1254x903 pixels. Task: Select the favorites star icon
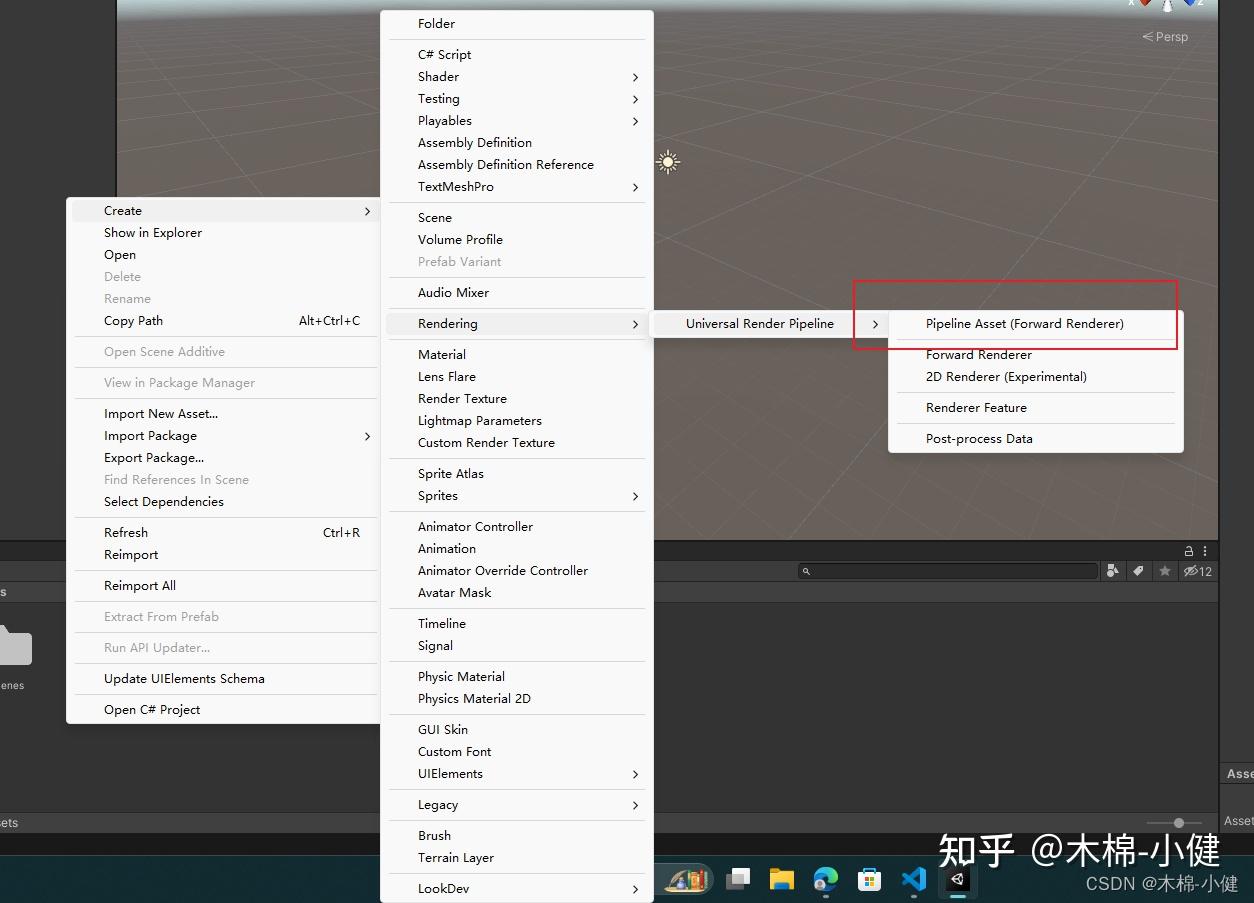[1165, 571]
